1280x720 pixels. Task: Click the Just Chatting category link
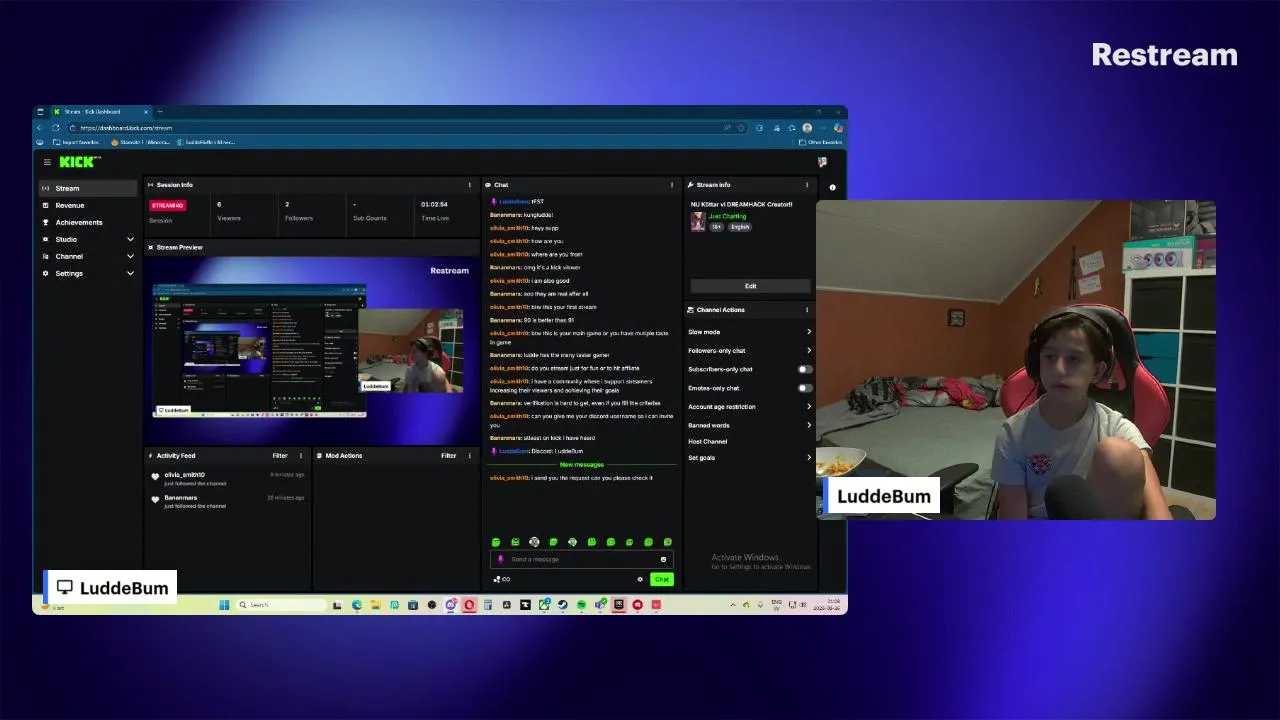click(727, 216)
